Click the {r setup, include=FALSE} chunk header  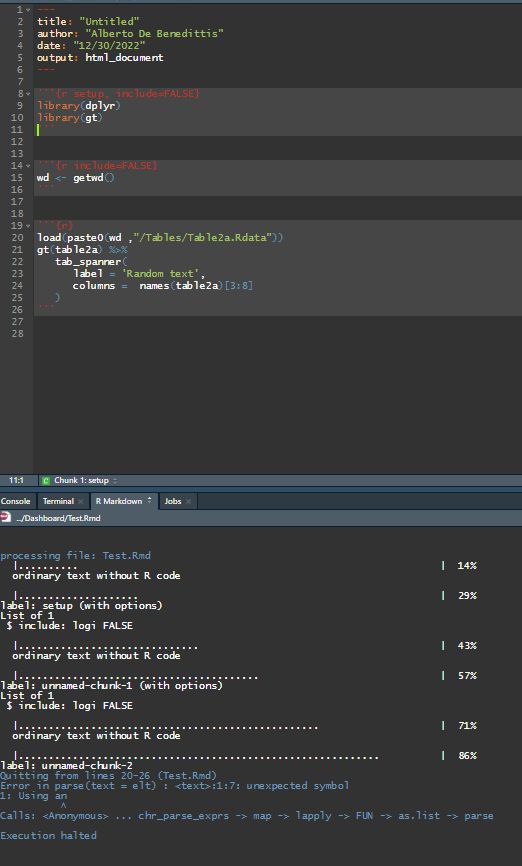(x=119, y=93)
